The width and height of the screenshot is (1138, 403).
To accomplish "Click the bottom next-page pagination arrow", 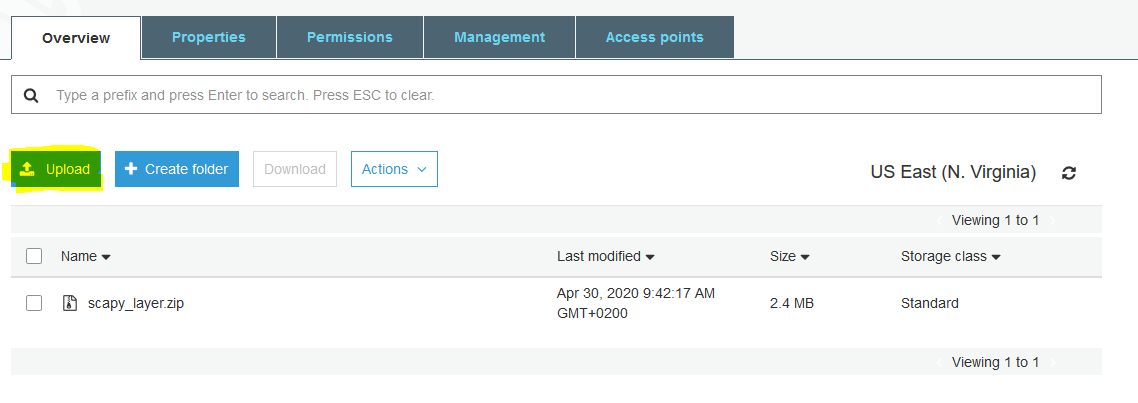I will pos(1053,362).
